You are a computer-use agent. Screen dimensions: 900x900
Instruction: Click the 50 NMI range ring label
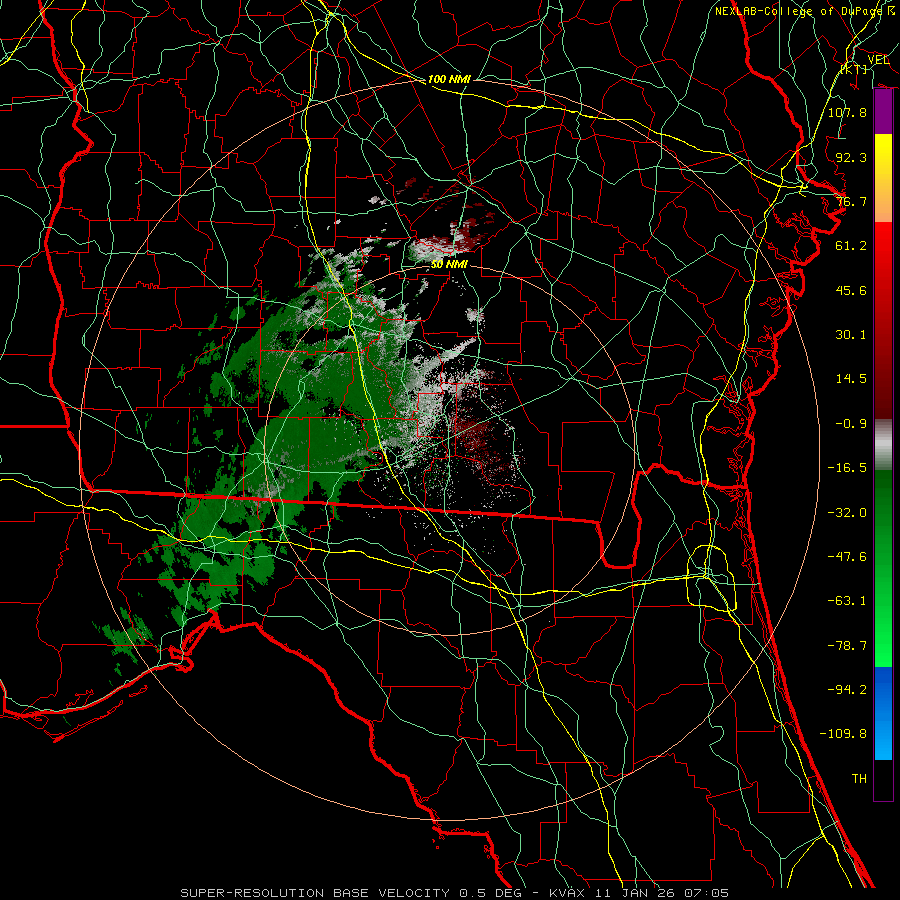449,265
